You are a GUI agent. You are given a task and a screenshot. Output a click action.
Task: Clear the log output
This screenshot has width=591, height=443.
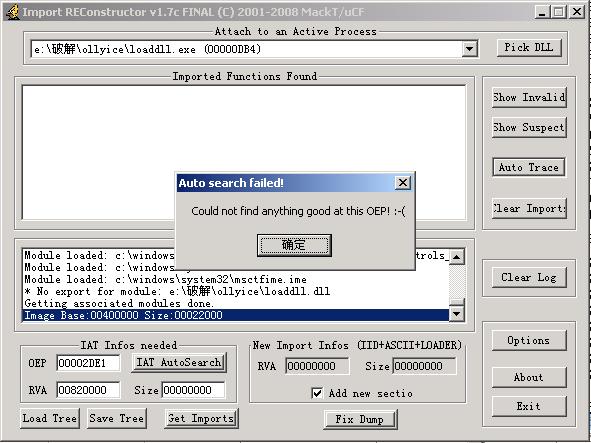tap(529, 277)
